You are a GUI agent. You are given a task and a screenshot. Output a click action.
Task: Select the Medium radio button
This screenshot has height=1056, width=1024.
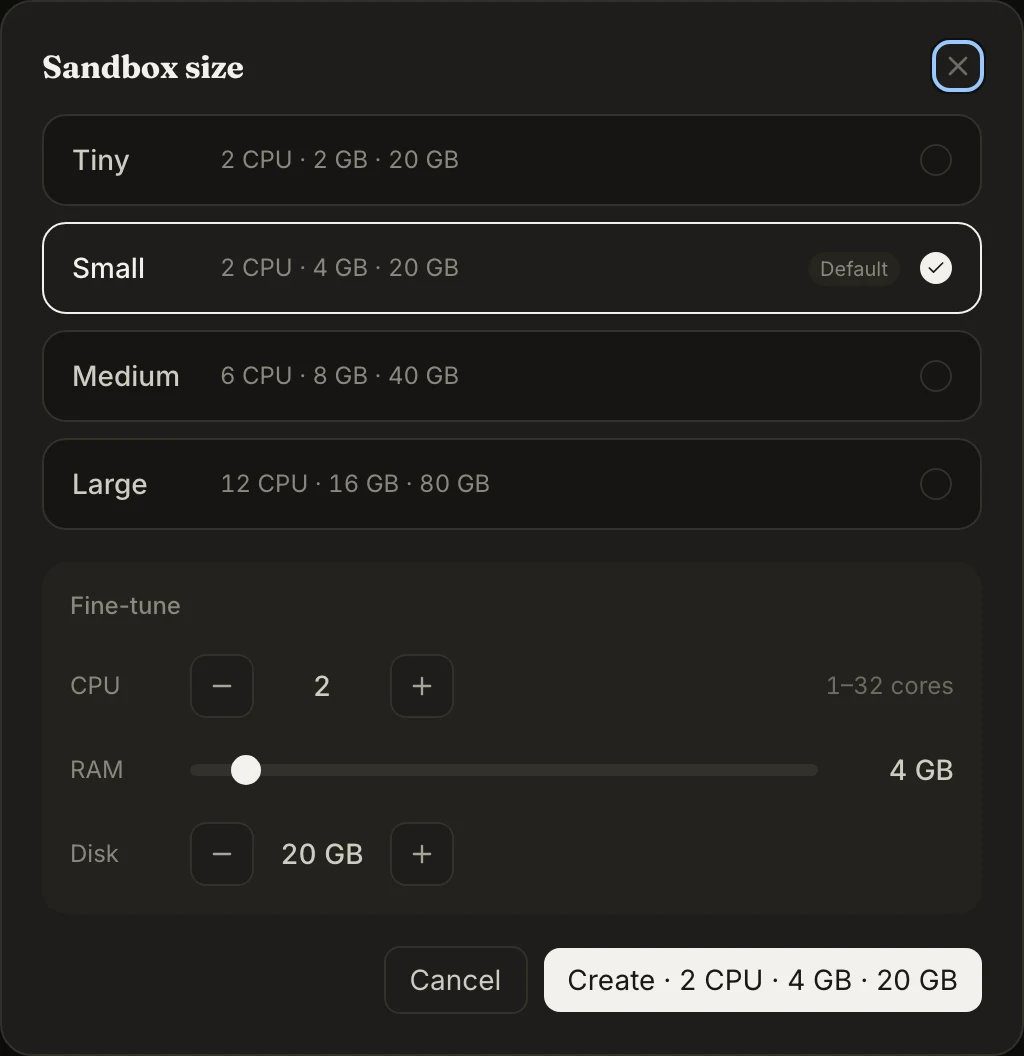point(936,376)
